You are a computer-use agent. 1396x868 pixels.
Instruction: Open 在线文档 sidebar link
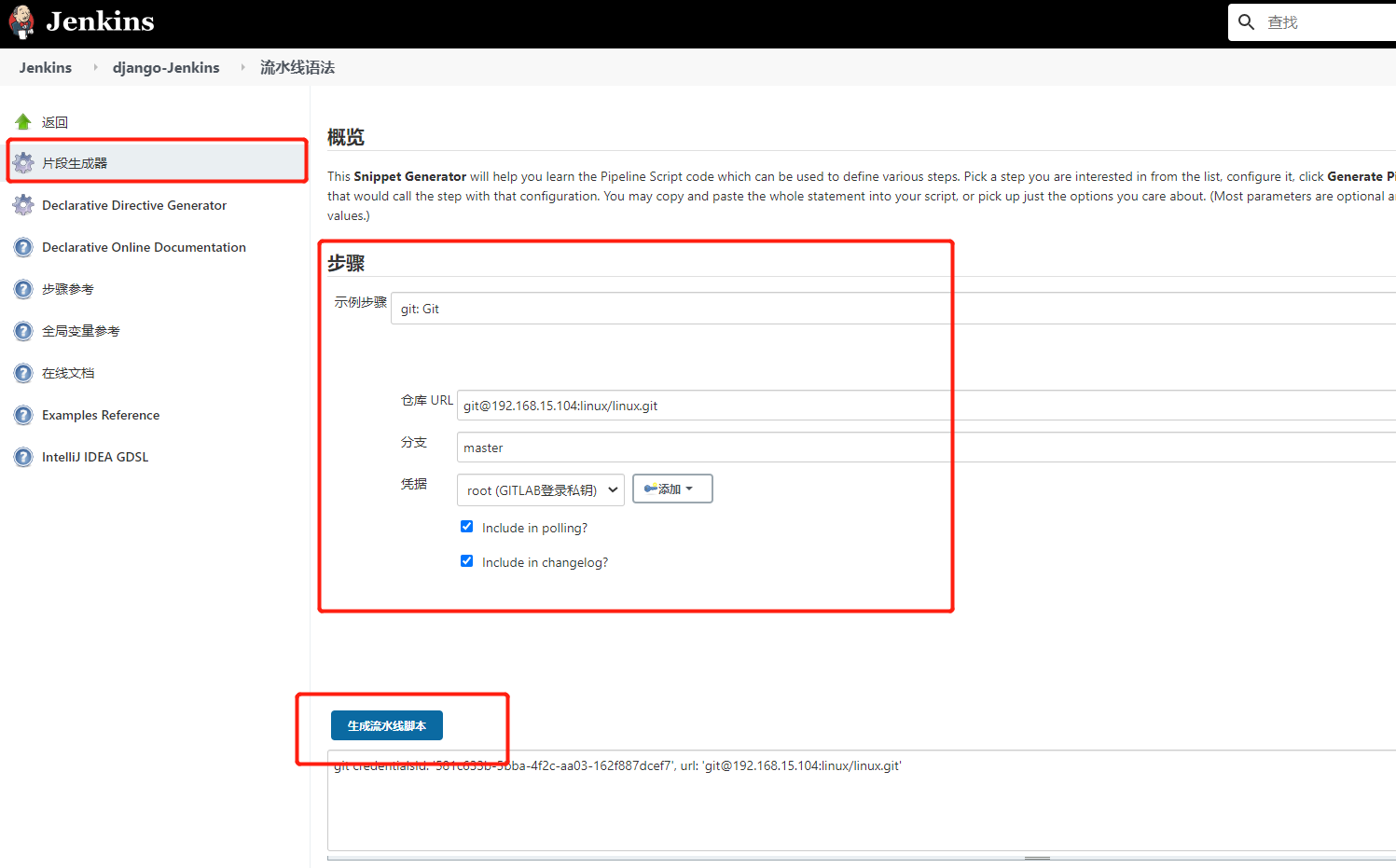68,373
